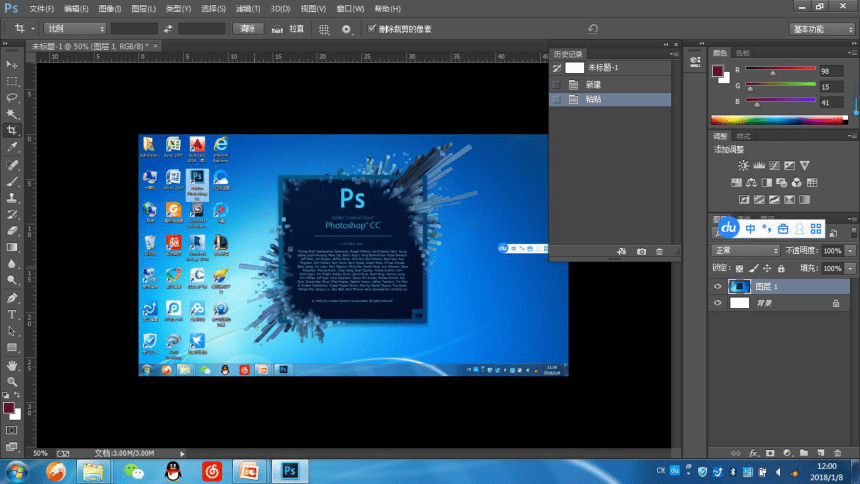860x484 pixels.
Task: Delete current history state with trash icon
Action: (x=659, y=251)
